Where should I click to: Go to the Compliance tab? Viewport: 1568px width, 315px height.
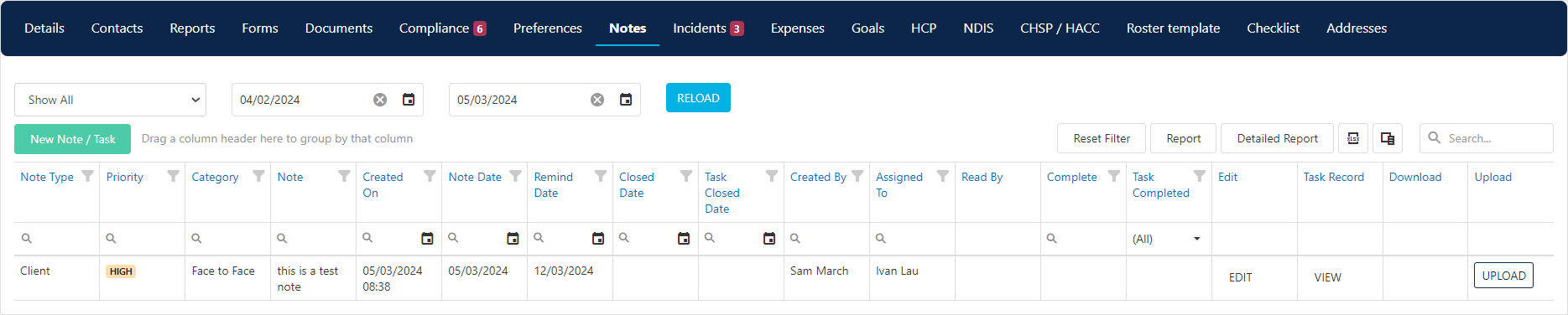coord(443,28)
